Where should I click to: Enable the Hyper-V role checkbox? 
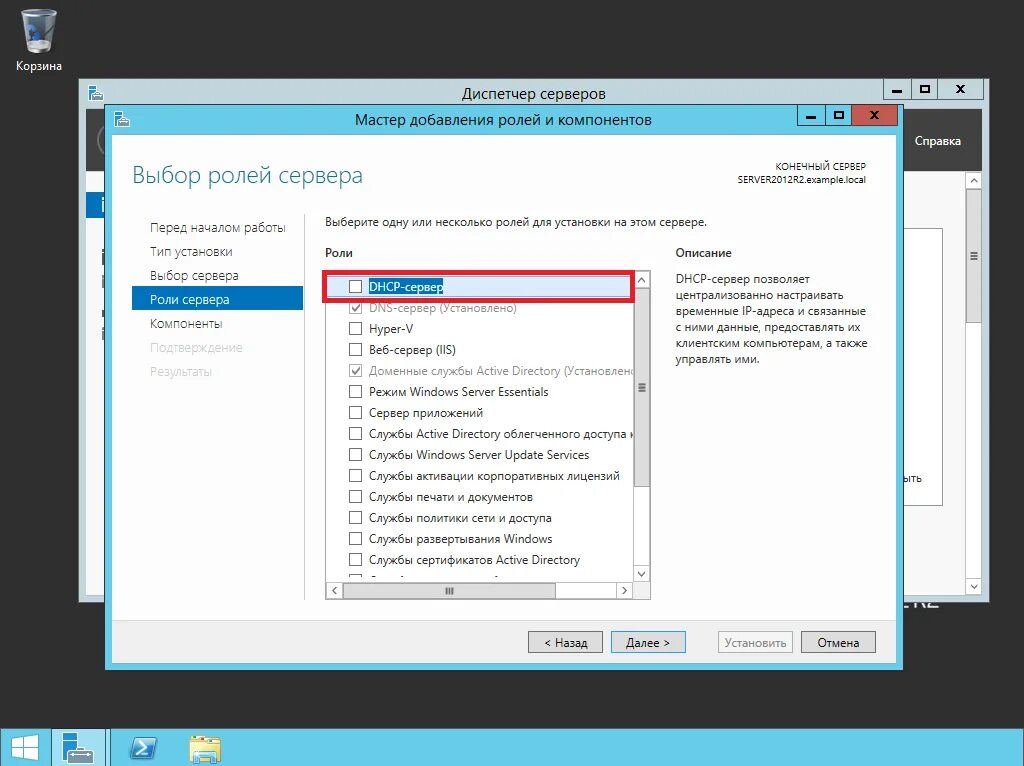point(355,328)
